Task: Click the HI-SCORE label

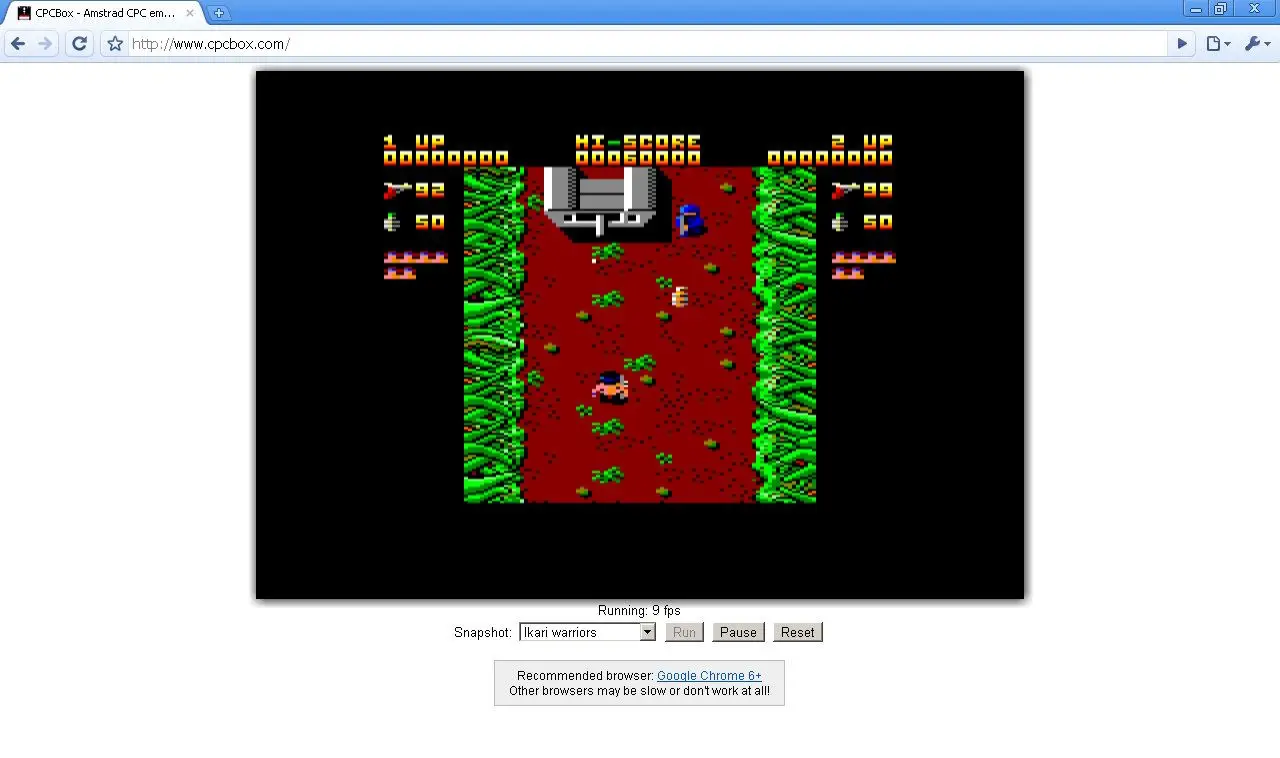Action: click(x=638, y=142)
